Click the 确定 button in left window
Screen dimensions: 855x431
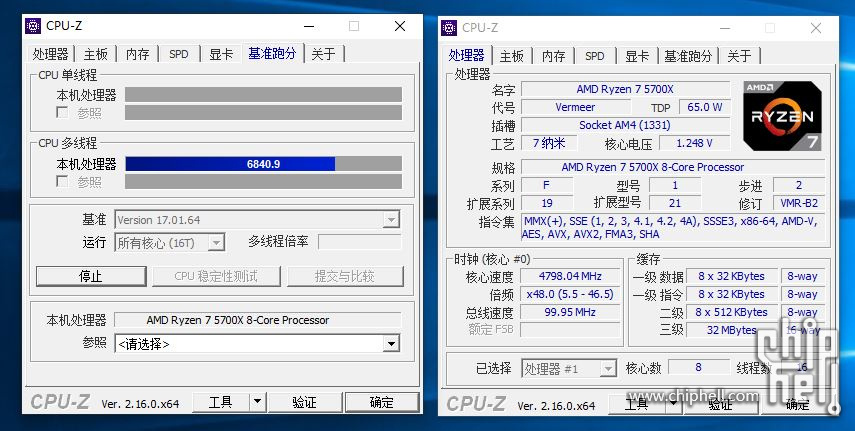382,403
